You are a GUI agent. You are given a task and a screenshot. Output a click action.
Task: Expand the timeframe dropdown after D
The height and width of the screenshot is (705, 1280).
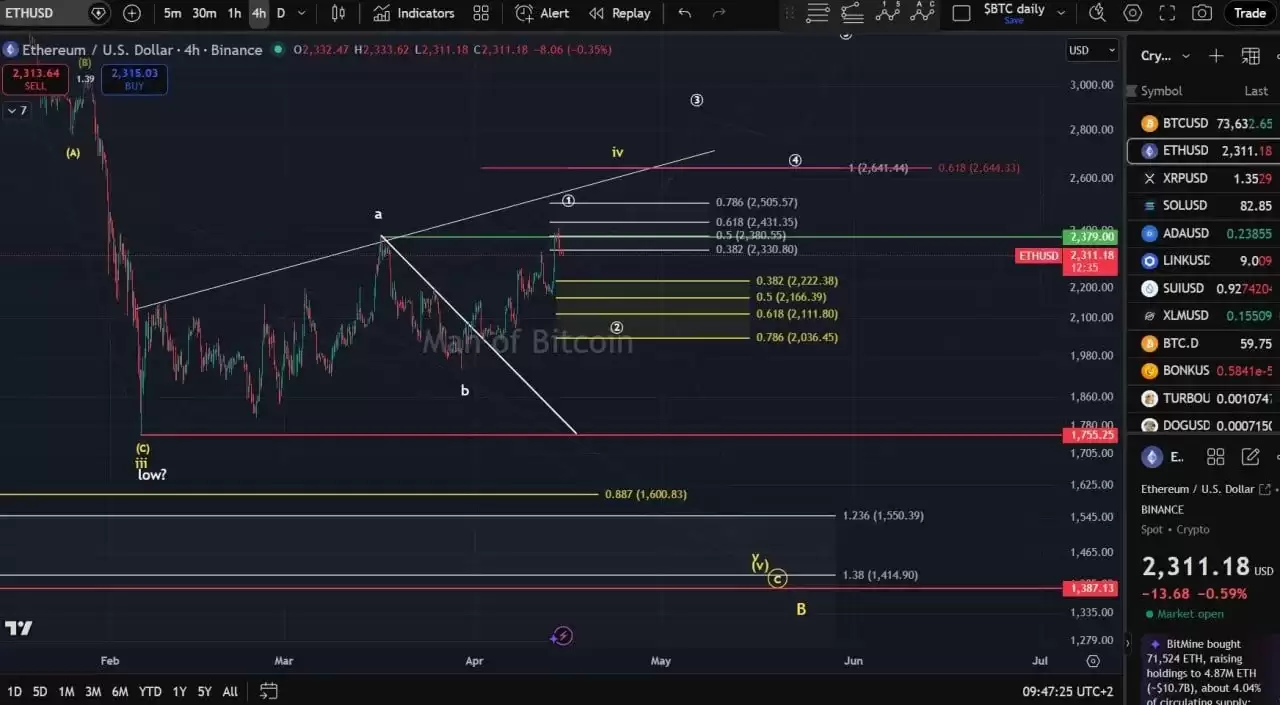click(305, 13)
